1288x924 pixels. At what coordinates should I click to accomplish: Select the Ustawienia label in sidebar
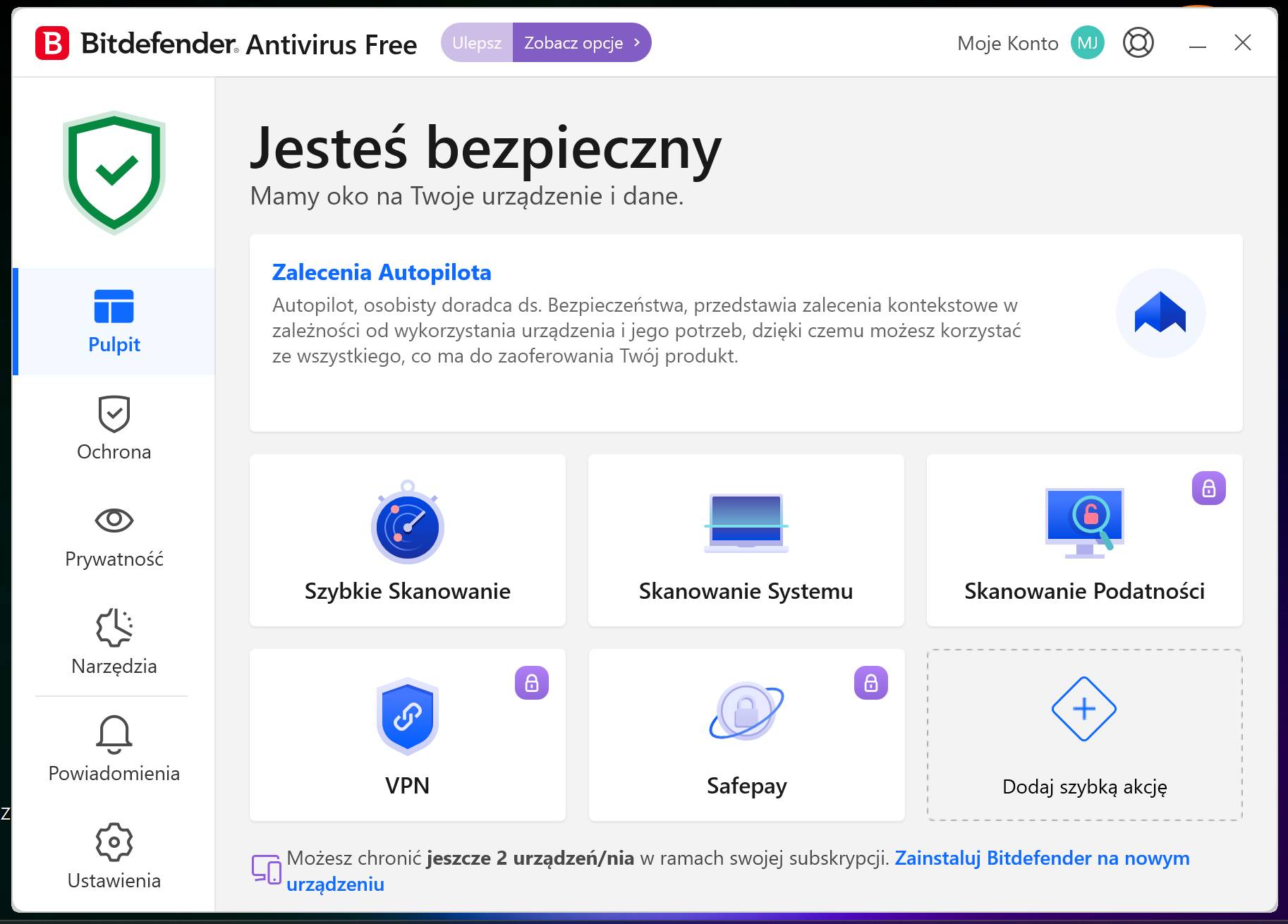coord(114,880)
